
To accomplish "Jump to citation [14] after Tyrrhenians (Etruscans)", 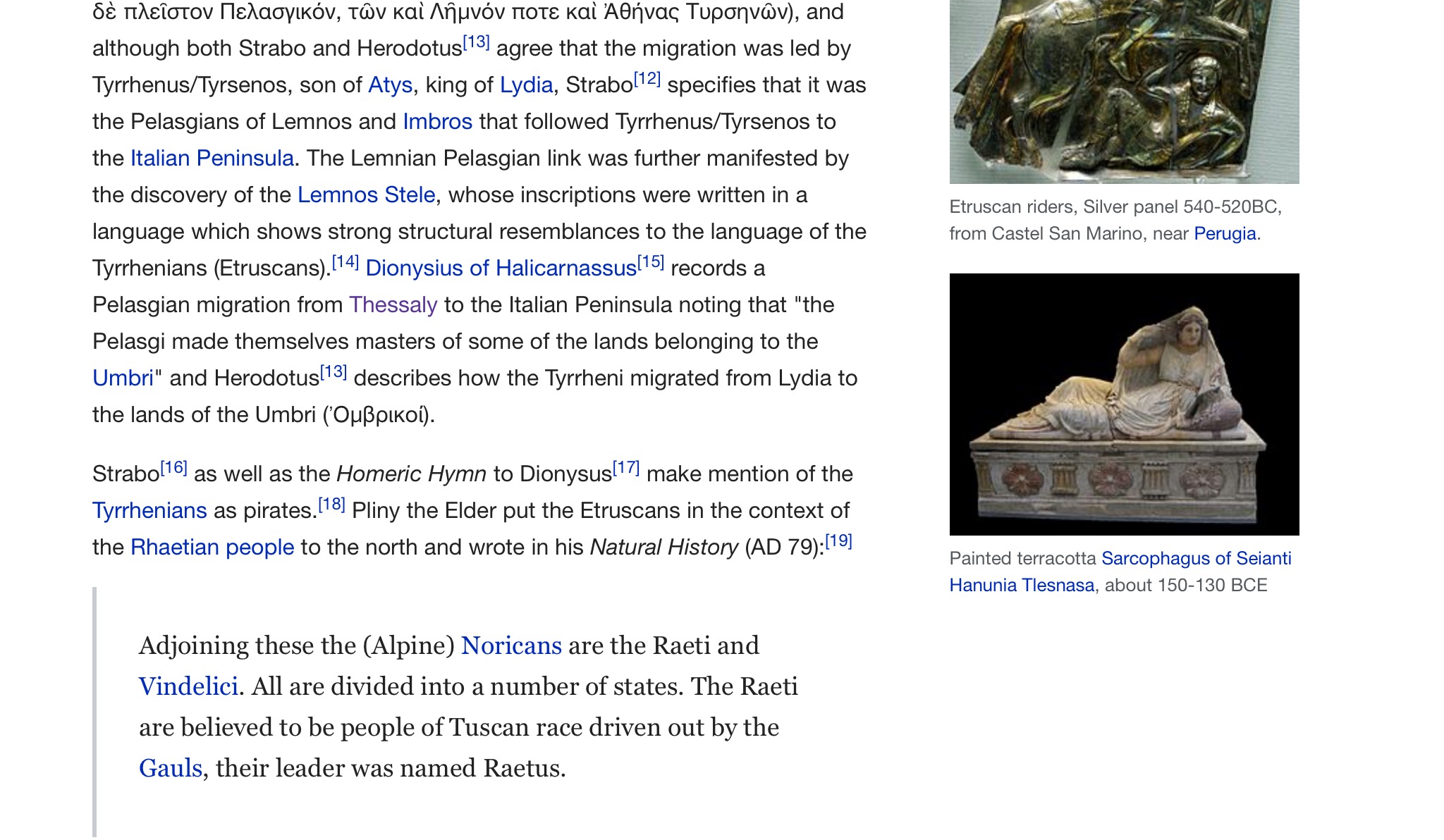I will tap(345, 262).
